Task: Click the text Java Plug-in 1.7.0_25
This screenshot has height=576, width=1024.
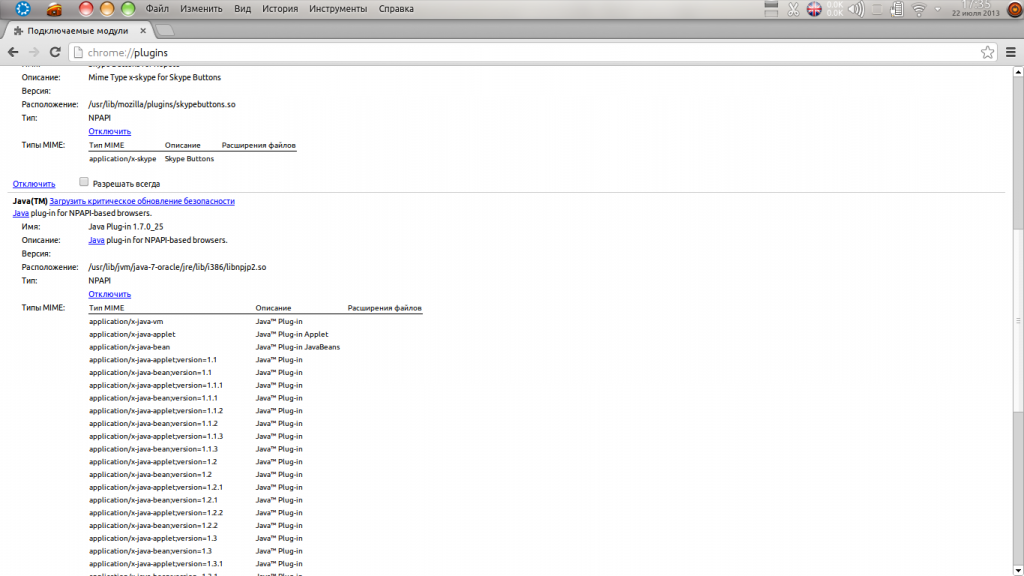Action: click(x=126, y=227)
